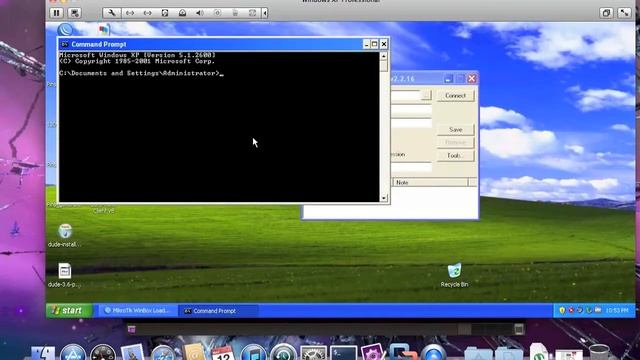Click the taskbar clock showing 10:53 PM
Viewport: 640px width, 360px height.
(617, 311)
